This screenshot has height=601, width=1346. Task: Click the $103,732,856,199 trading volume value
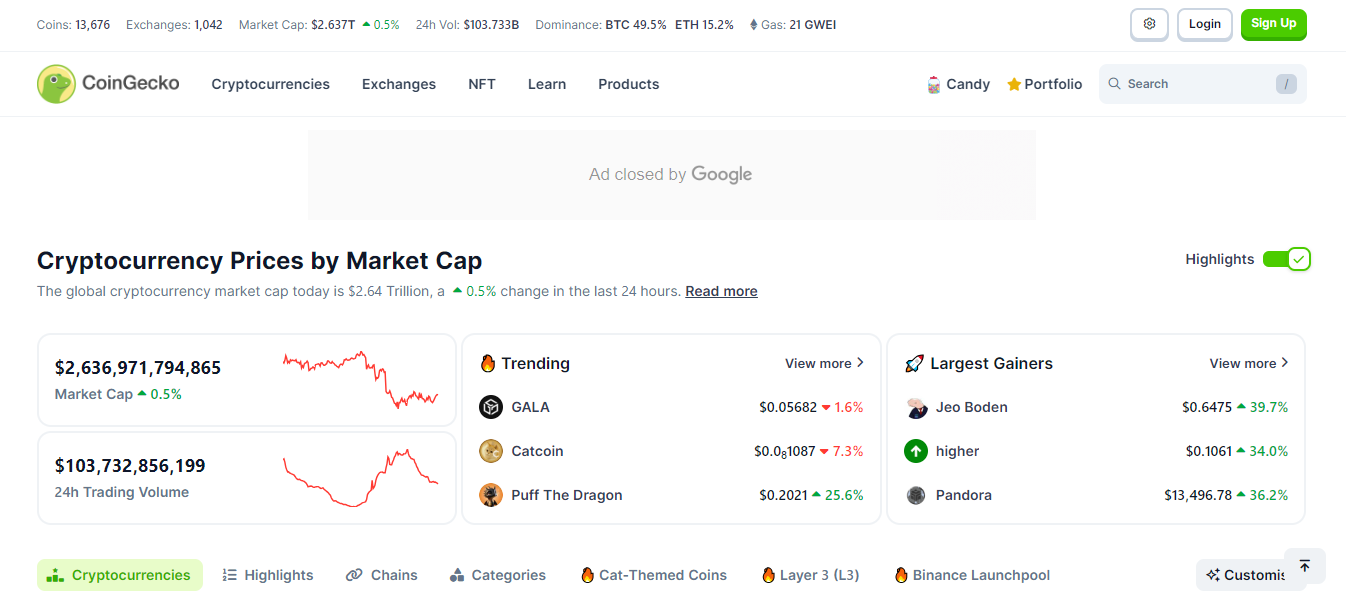point(130,466)
